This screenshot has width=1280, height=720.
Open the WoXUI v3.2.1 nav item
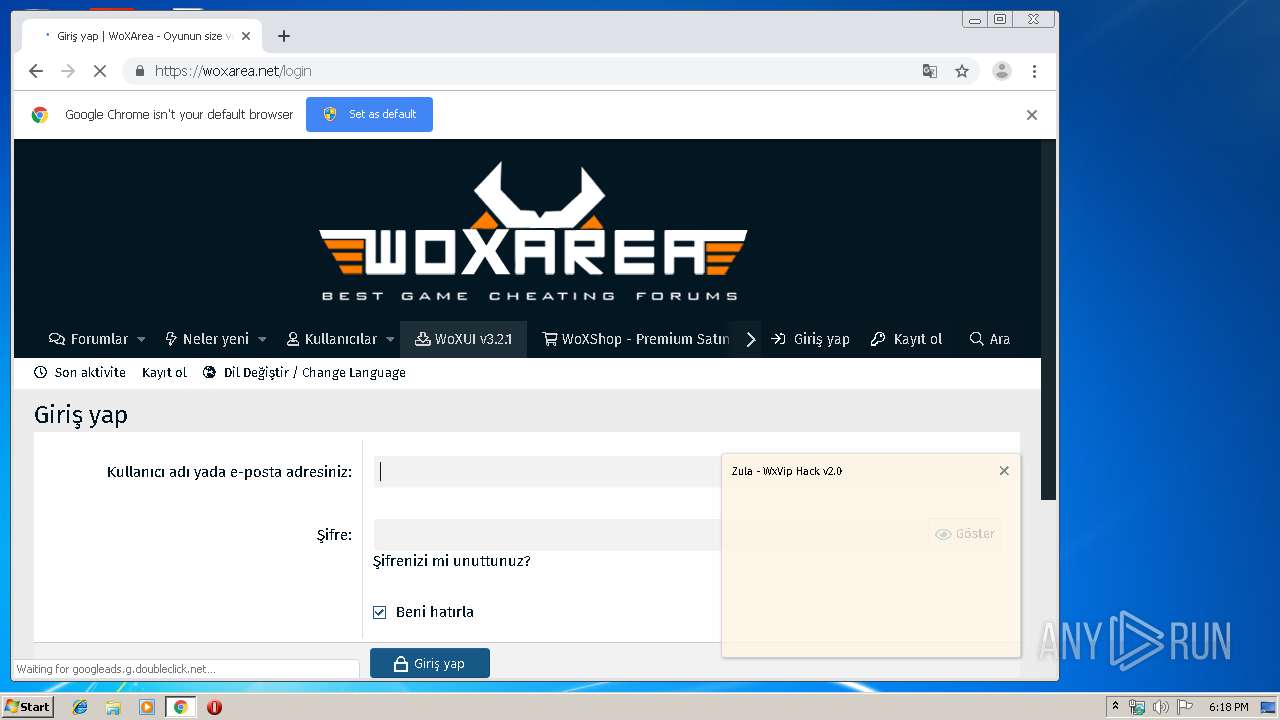[463, 339]
